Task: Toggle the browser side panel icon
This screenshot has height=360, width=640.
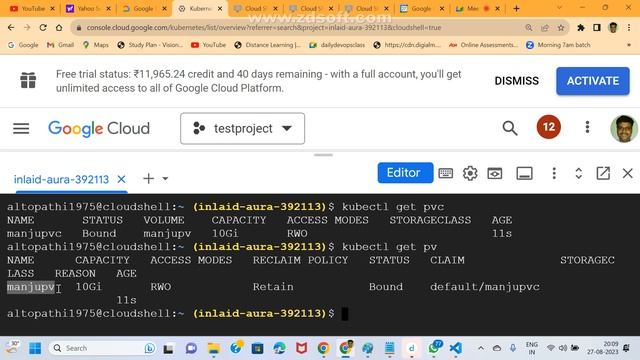Action: [x=597, y=27]
